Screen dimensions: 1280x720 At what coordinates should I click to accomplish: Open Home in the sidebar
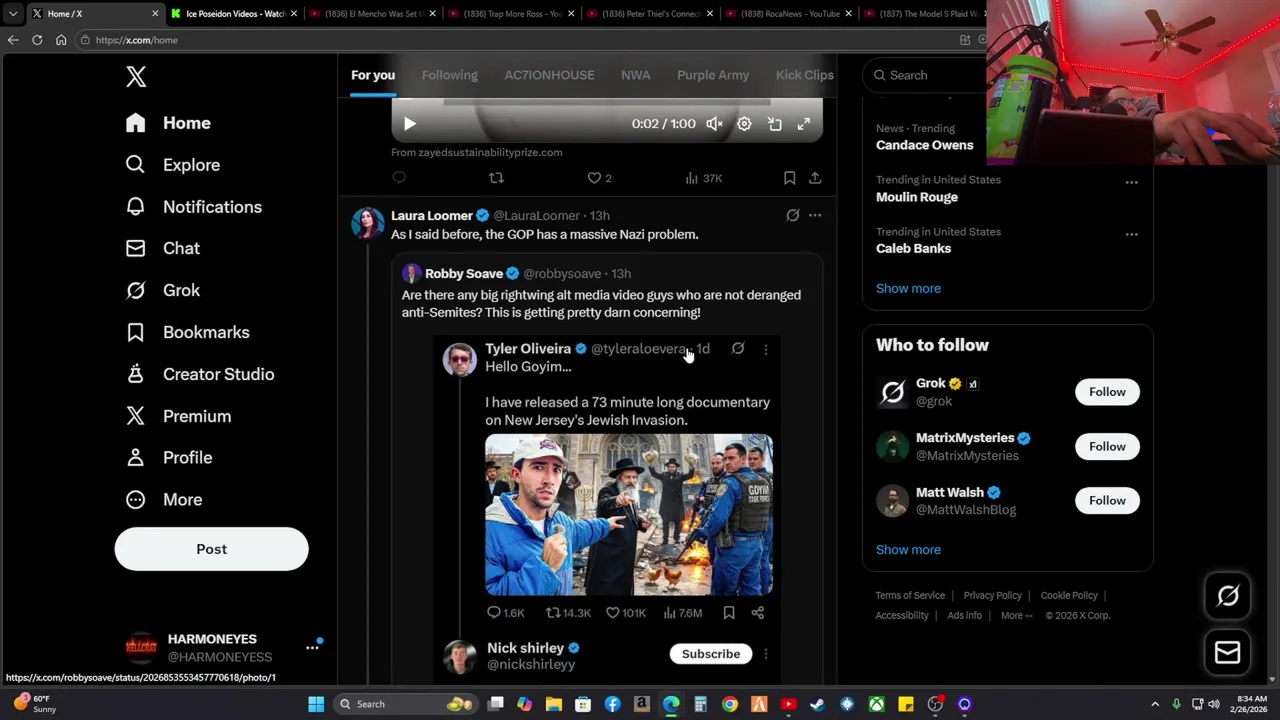tap(168, 123)
